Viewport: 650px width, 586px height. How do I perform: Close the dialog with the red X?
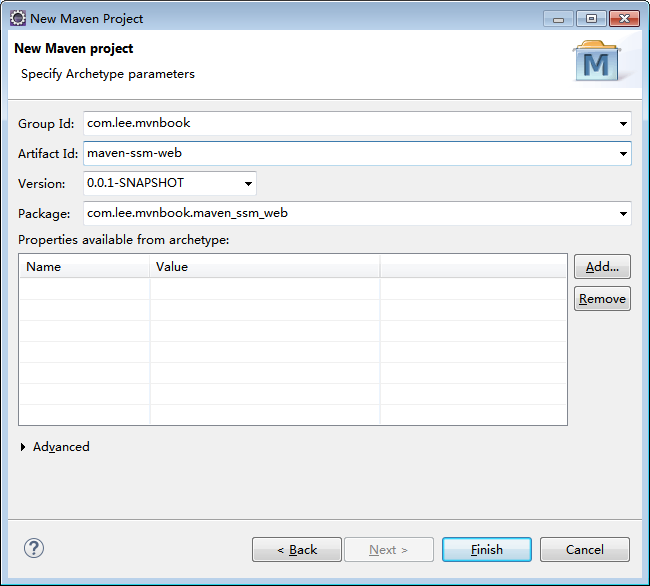pos(624,19)
